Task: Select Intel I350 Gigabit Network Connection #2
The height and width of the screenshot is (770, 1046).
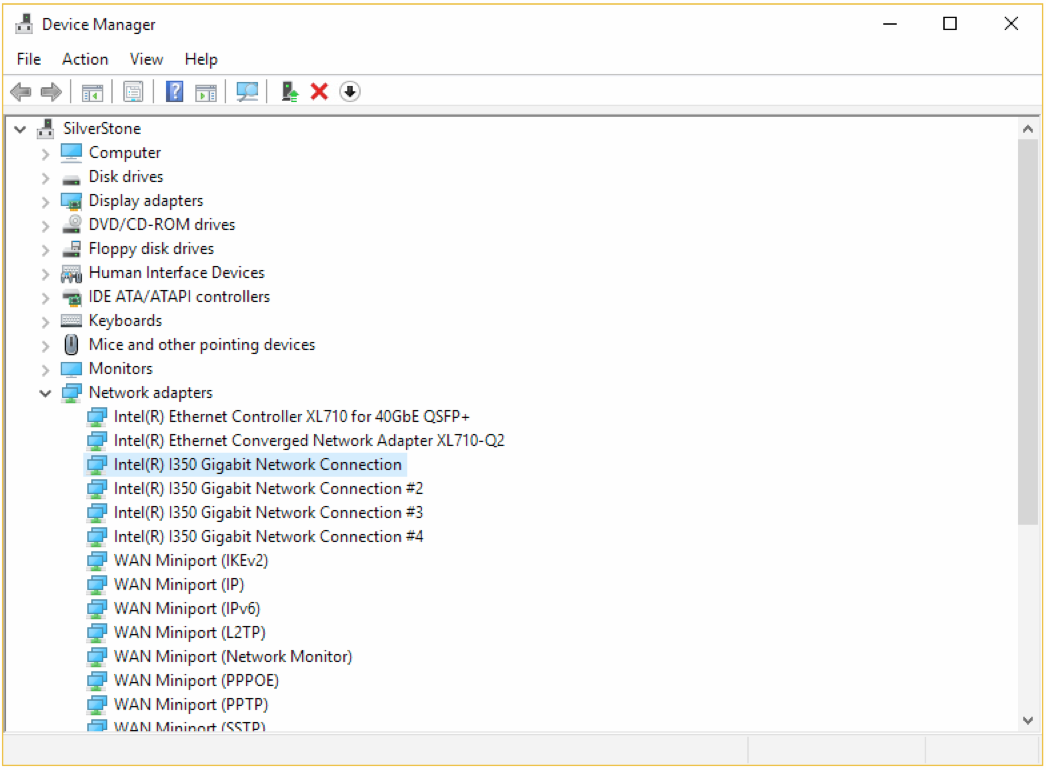Action: click(x=268, y=489)
